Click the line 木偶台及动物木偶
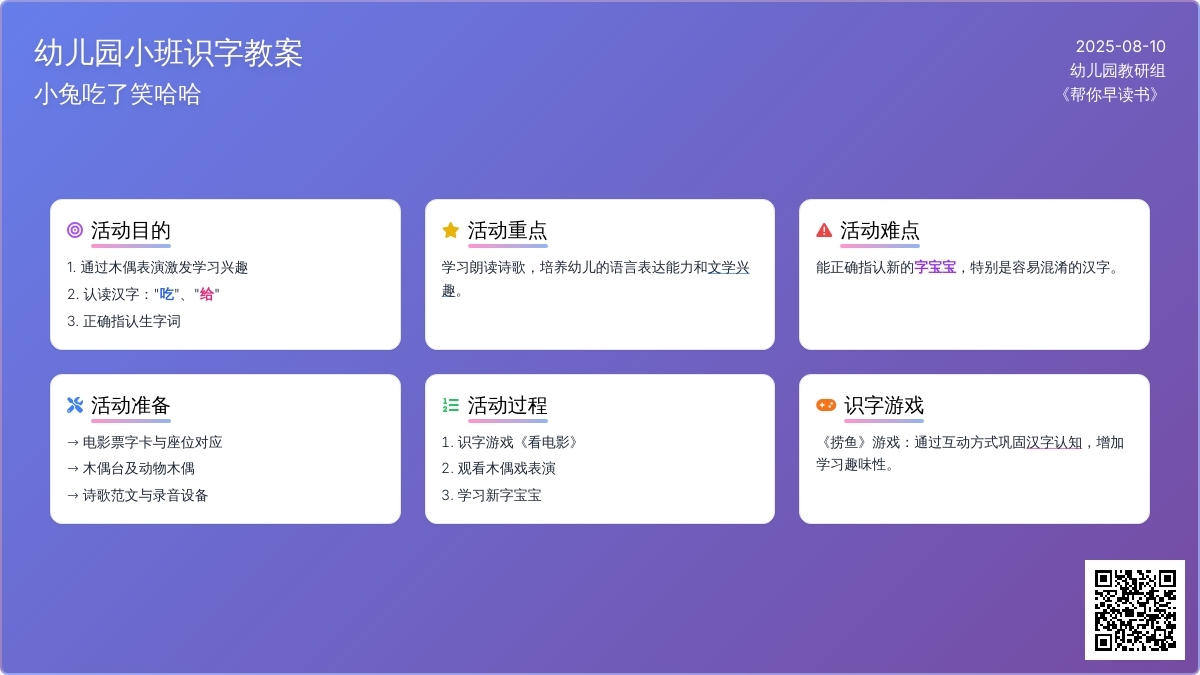Viewport: 1200px width, 675px height. tap(131, 468)
